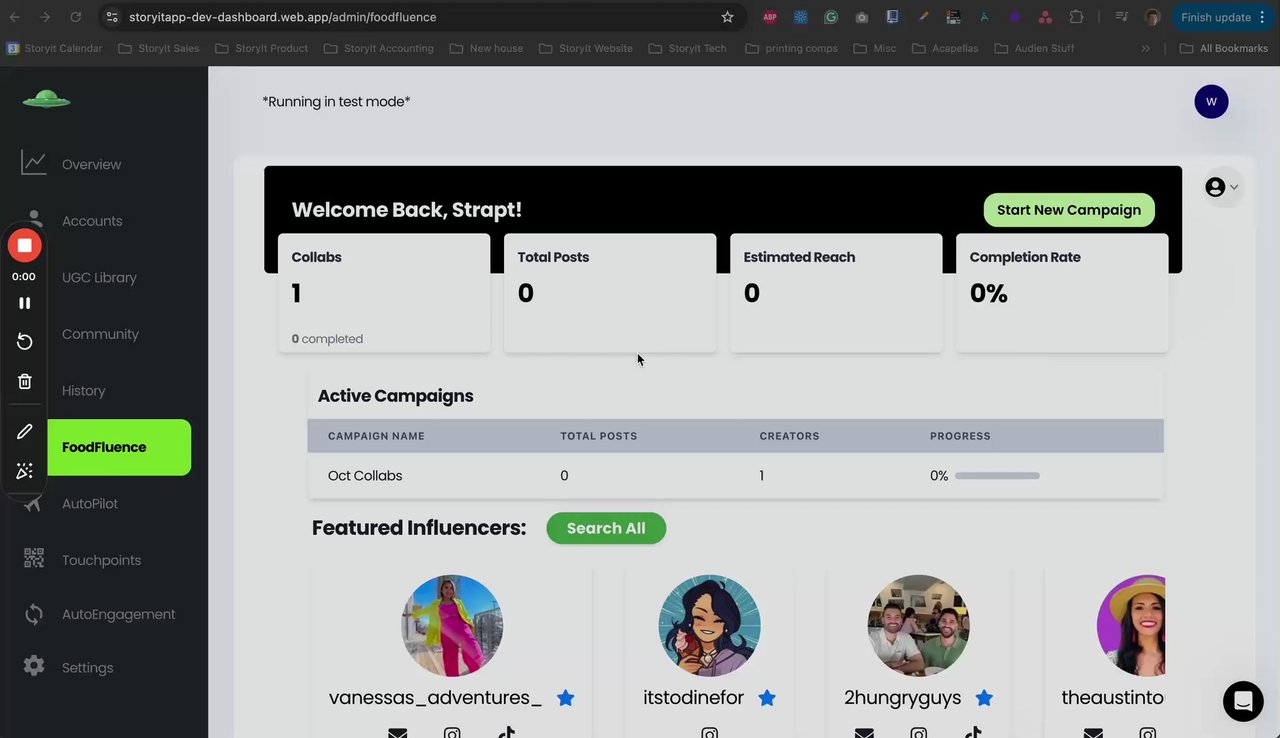Click the Touchpoints QR code icon
Screen dimensions: 1280x738
(34, 559)
